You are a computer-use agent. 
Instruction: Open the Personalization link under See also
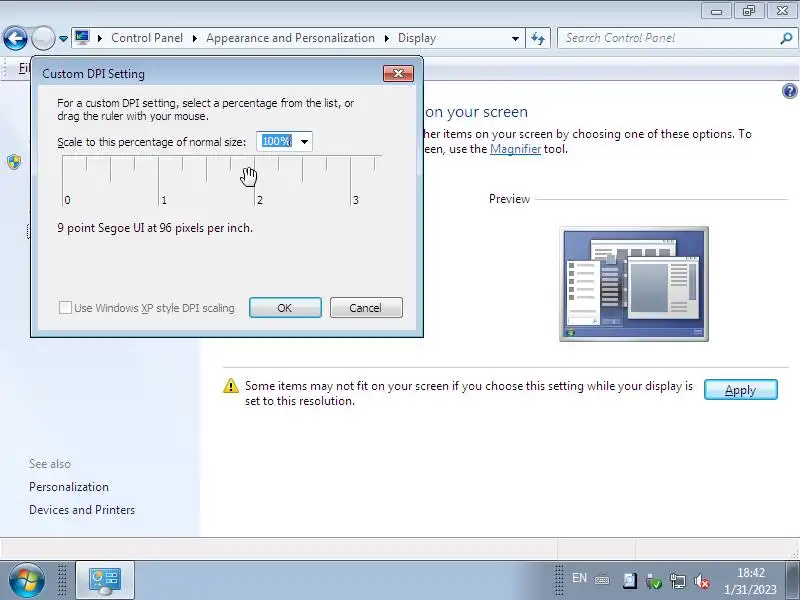tap(69, 487)
